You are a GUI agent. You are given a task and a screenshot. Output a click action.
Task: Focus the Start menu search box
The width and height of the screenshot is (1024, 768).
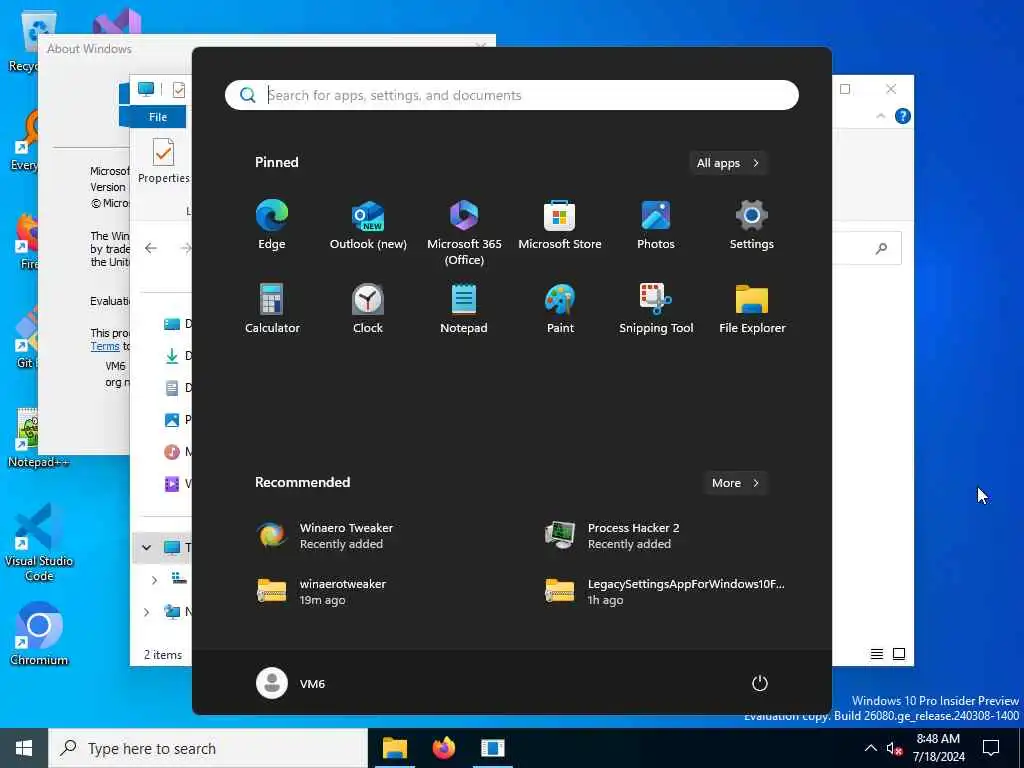click(x=511, y=95)
